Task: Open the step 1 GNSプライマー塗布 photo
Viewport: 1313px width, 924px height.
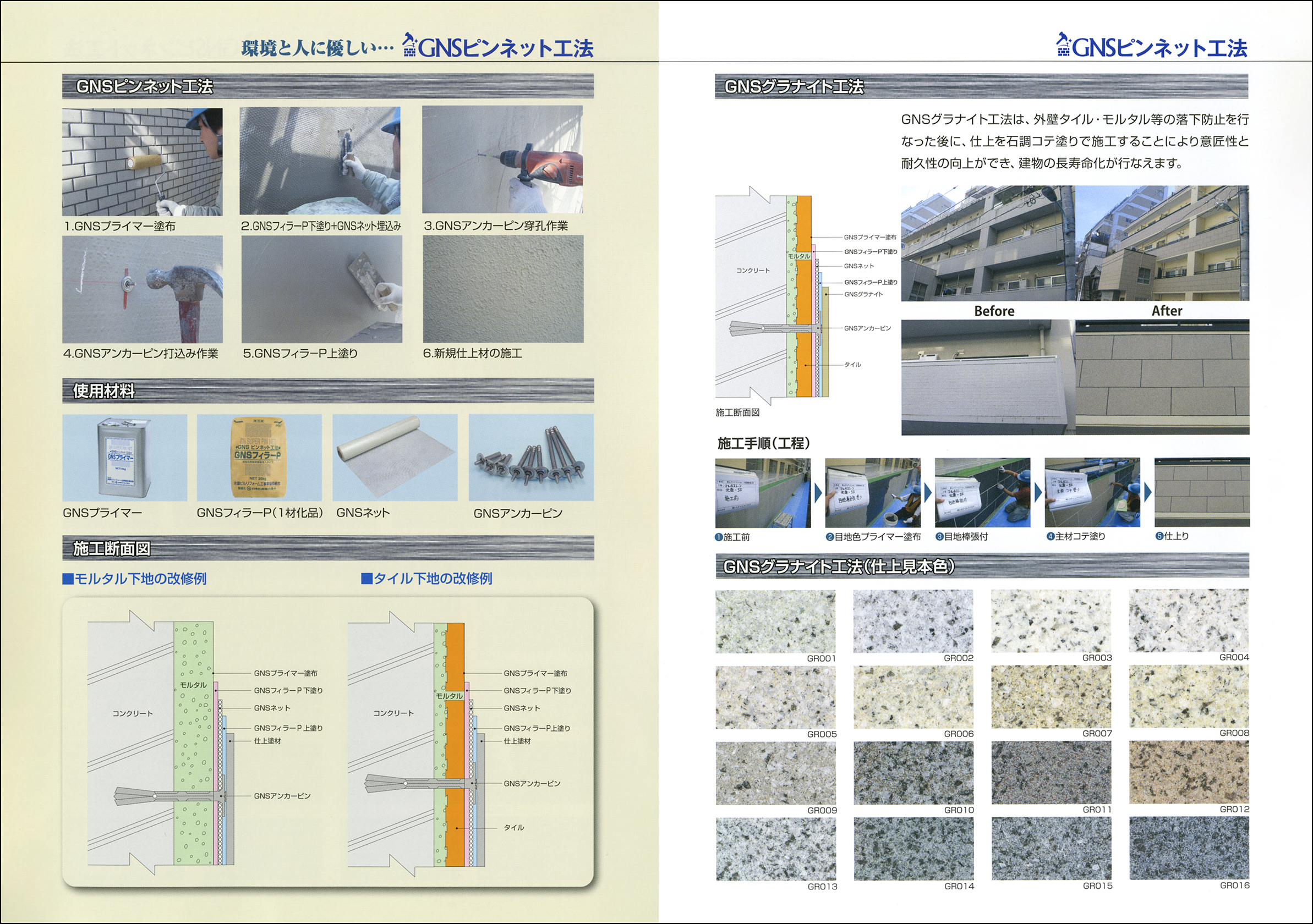Action: pyautogui.click(x=143, y=162)
